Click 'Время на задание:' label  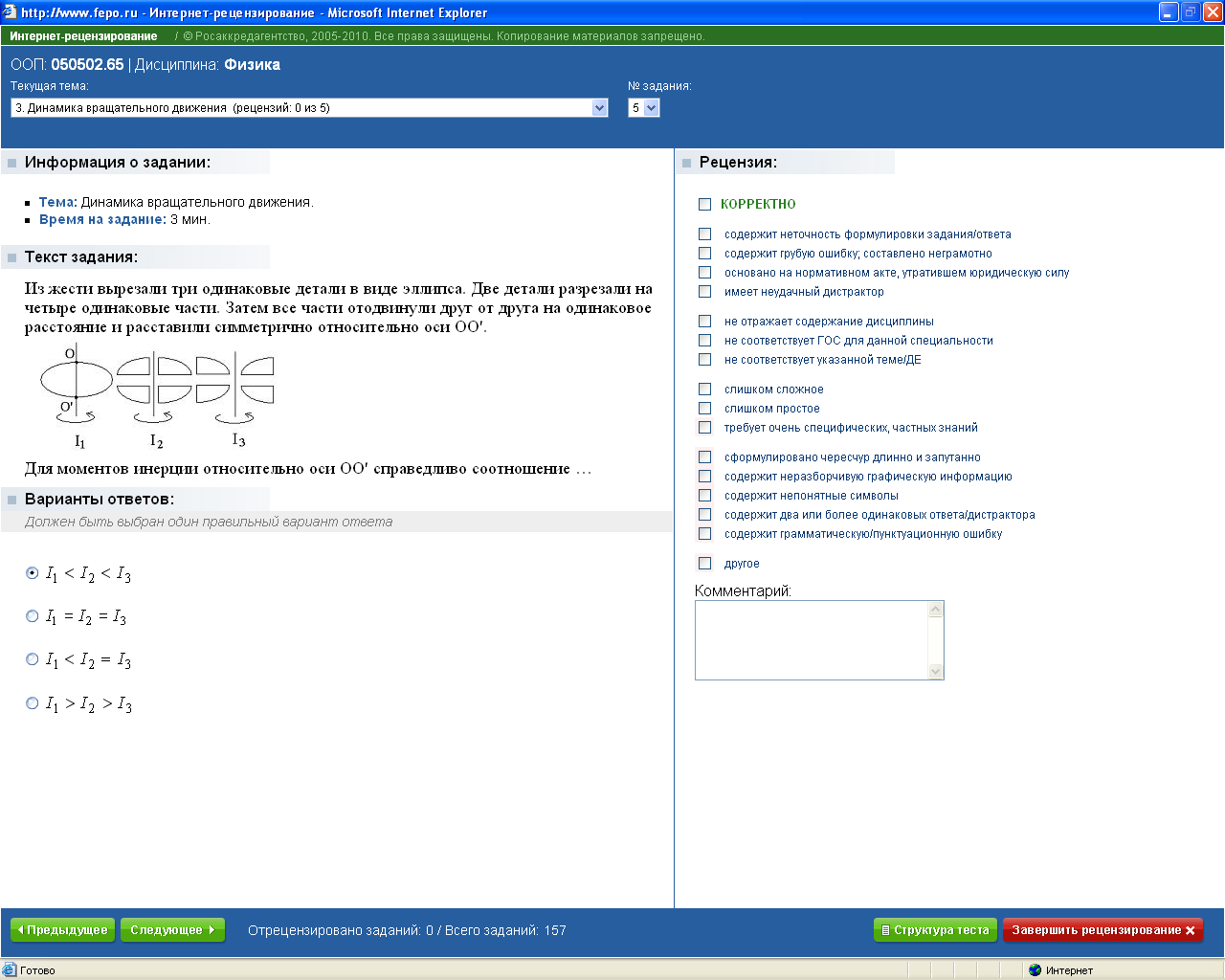tap(102, 219)
